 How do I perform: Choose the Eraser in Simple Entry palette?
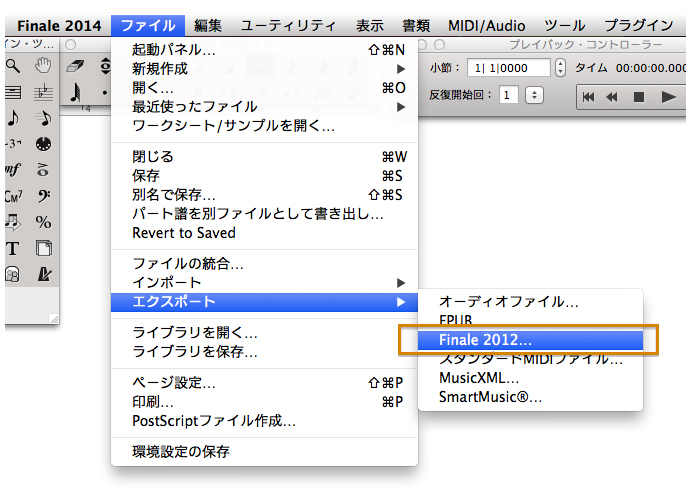click(x=75, y=66)
